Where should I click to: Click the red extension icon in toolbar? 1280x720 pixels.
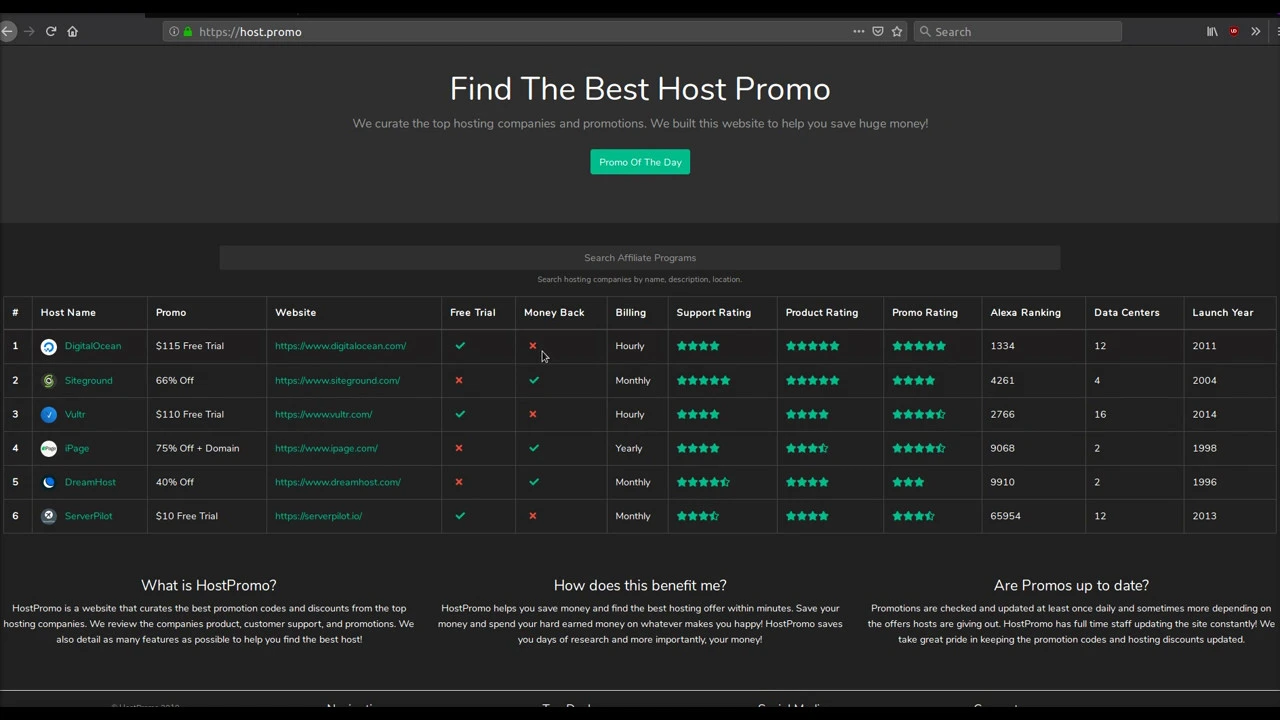click(1234, 32)
